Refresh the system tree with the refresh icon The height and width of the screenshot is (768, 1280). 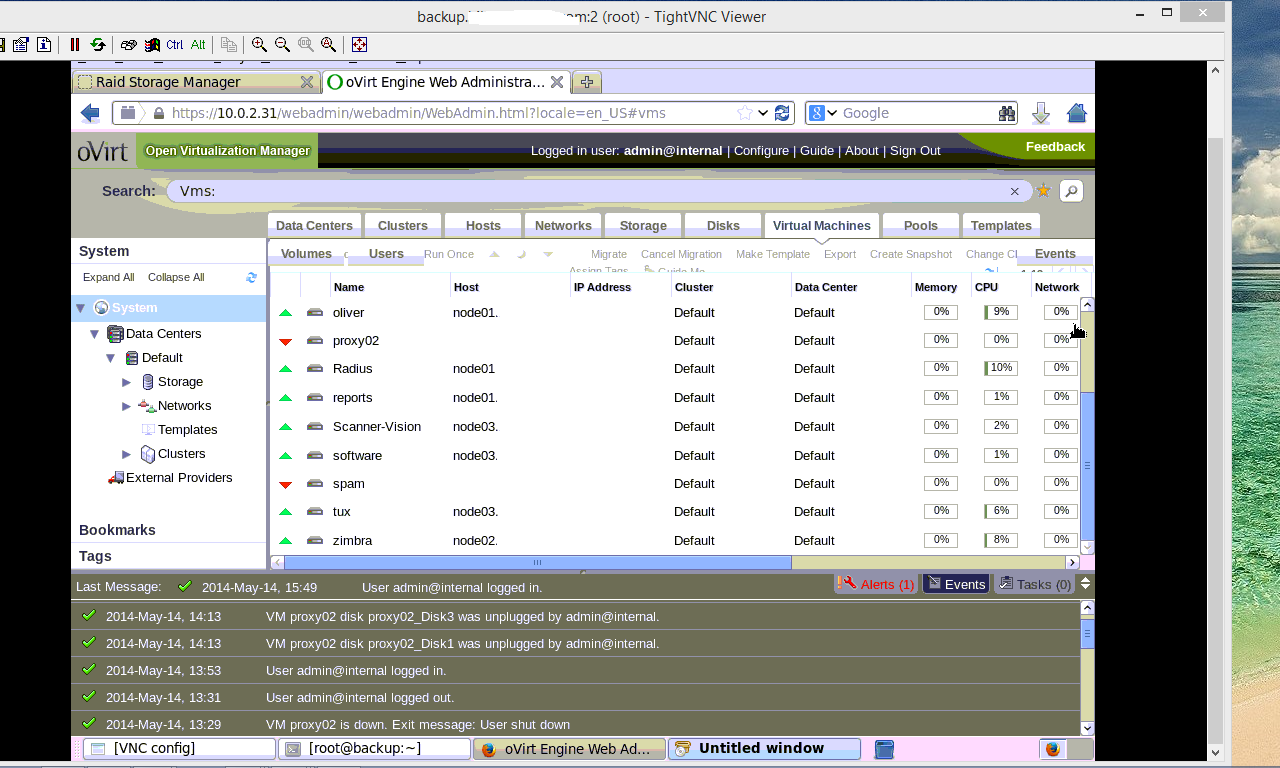251,278
